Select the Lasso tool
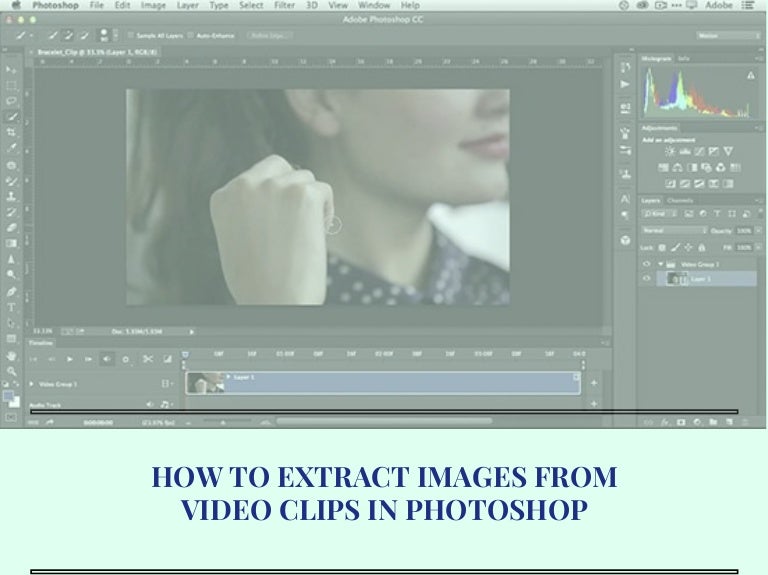The width and height of the screenshot is (768, 575). pyautogui.click(x=11, y=101)
